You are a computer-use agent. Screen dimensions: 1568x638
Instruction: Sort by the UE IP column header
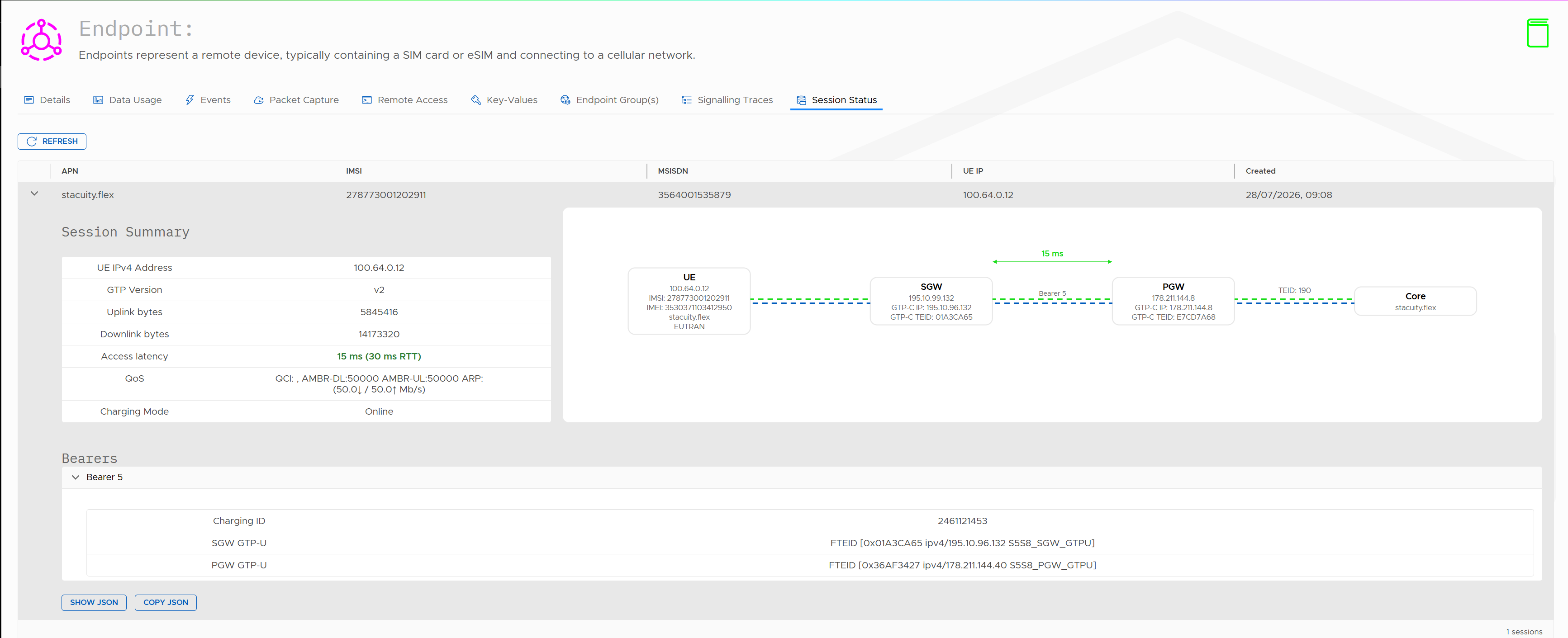coord(973,171)
